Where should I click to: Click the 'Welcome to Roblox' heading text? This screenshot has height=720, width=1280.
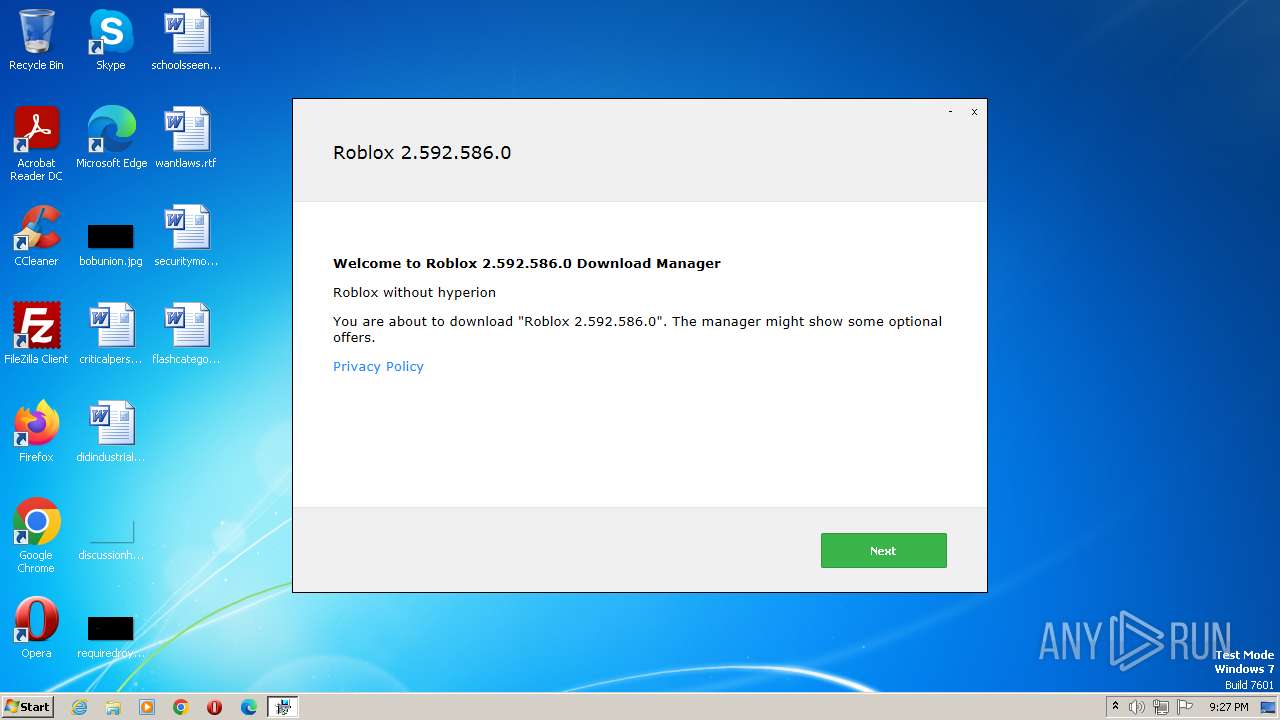[x=527, y=264]
